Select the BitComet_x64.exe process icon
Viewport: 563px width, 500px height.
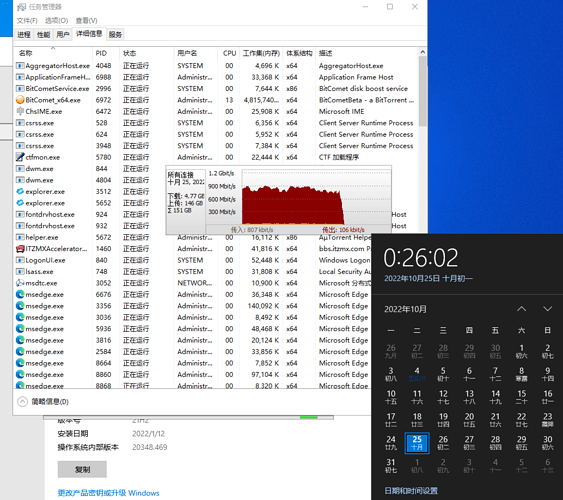tap(20, 100)
